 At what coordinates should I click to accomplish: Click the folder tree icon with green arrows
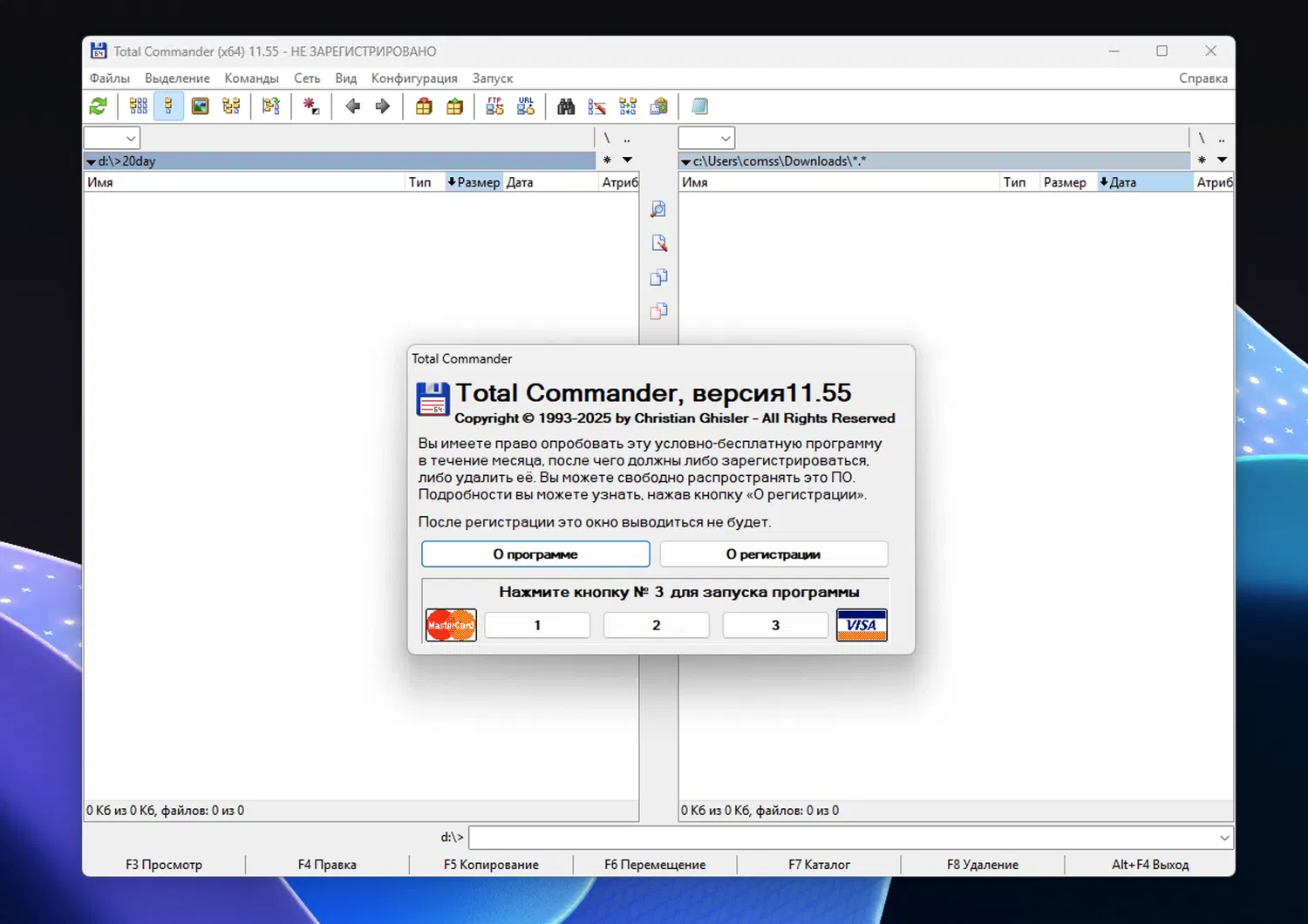pos(271,106)
